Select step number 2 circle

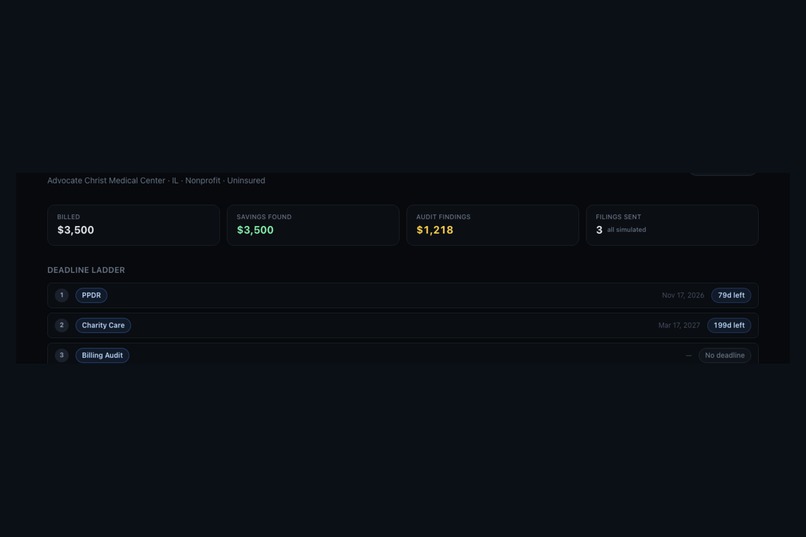pyautogui.click(x=62, y=325)
